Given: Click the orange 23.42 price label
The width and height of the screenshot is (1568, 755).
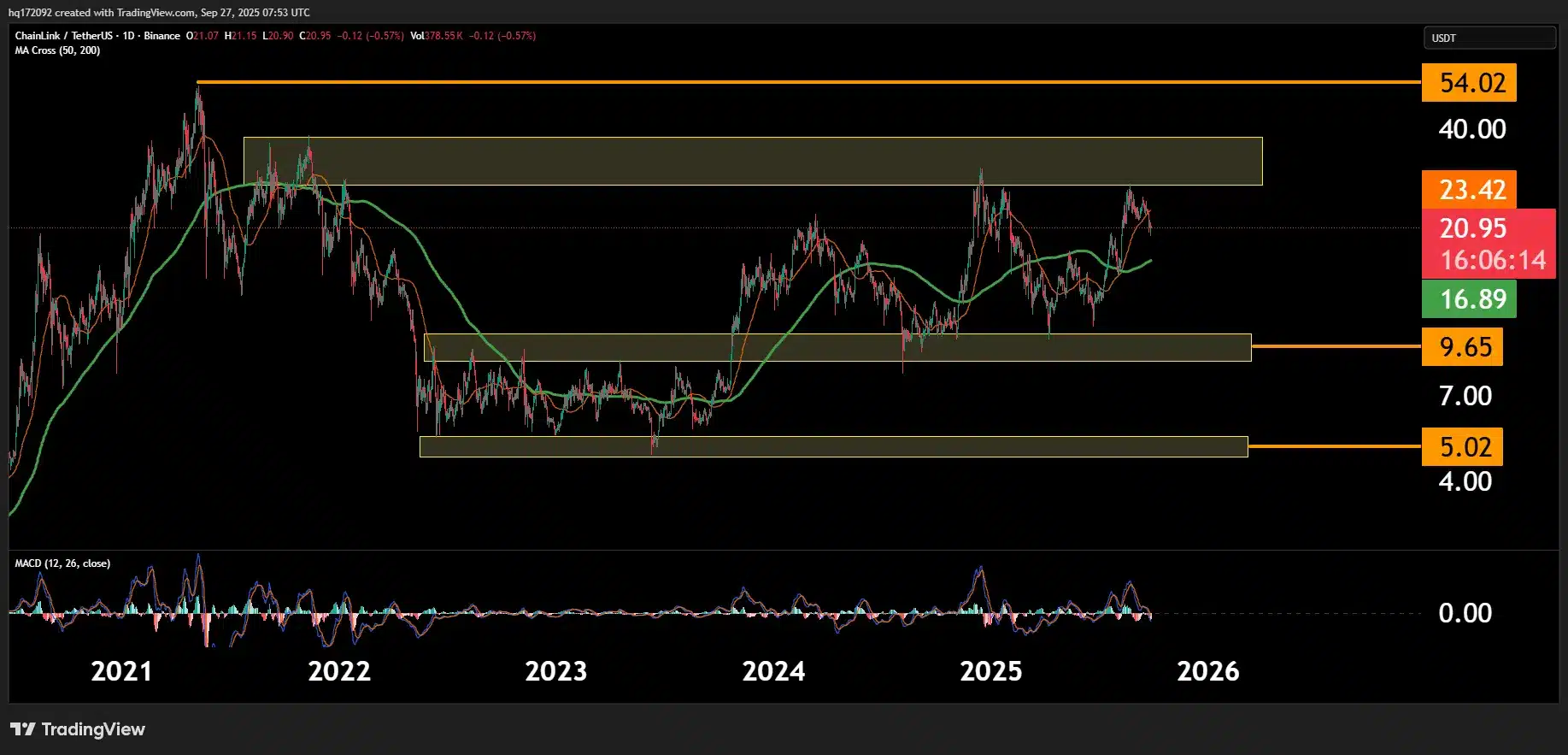Looking at the screenshot, I should point(1469,189).
